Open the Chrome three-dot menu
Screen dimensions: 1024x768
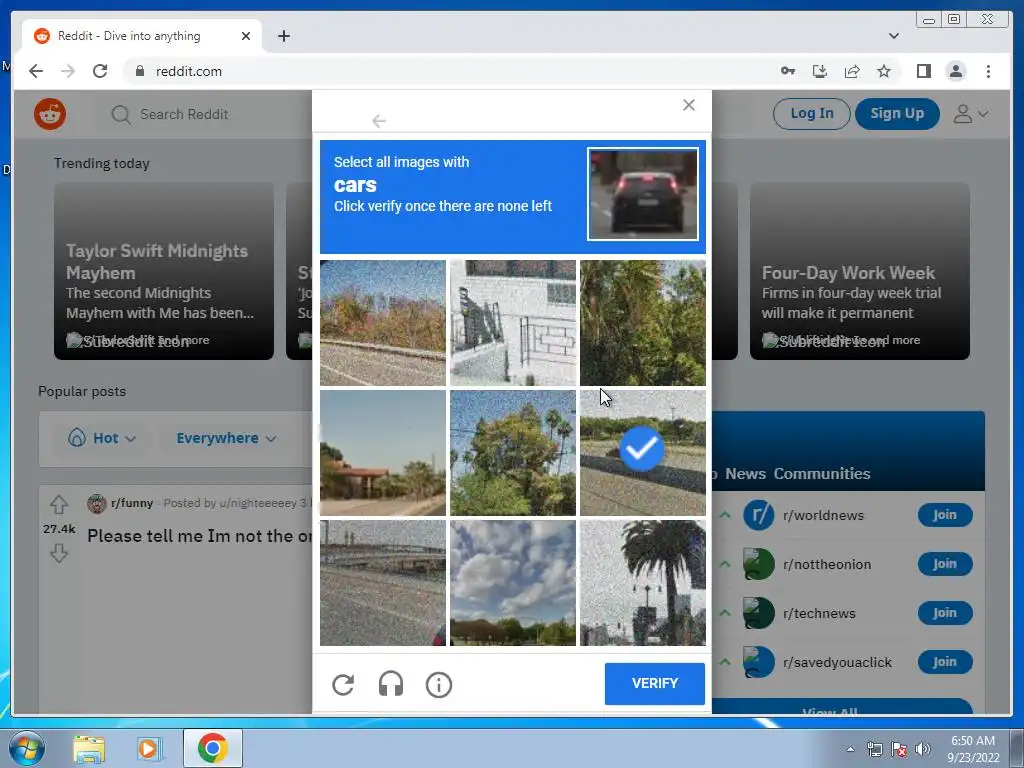click(x=988, y=71)
